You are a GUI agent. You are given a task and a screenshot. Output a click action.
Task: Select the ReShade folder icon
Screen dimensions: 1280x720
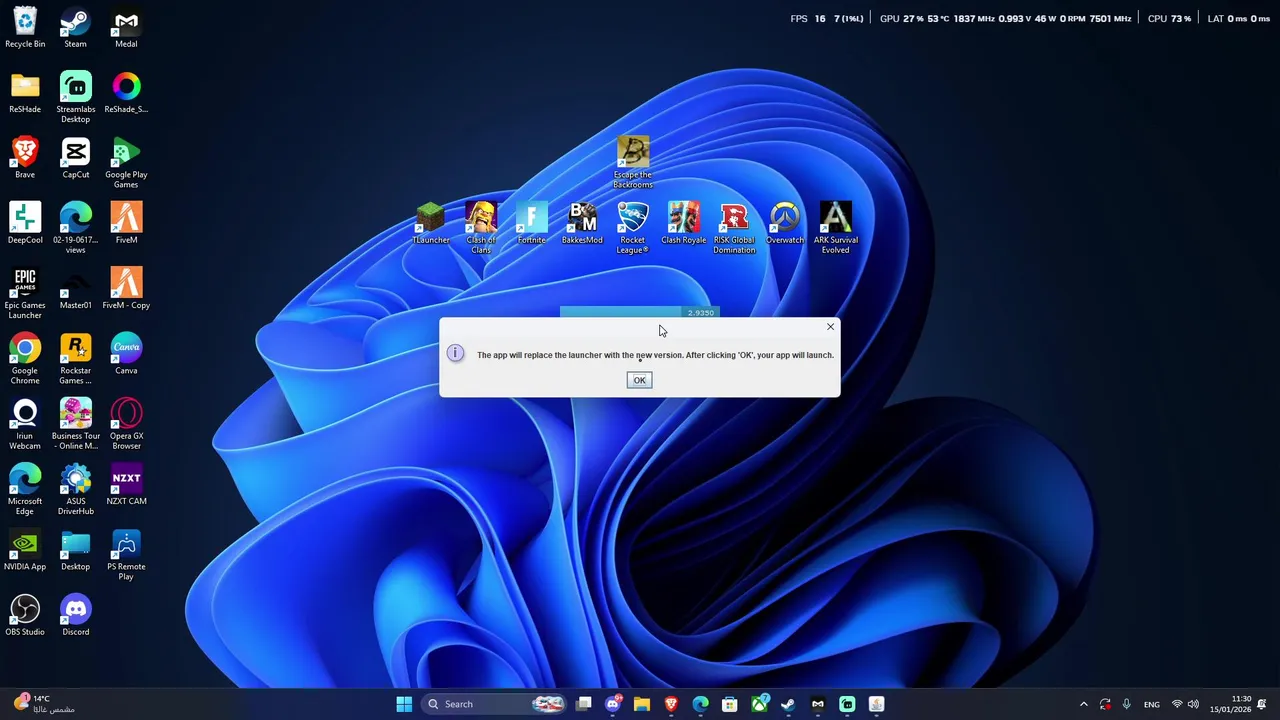point(25,93)
